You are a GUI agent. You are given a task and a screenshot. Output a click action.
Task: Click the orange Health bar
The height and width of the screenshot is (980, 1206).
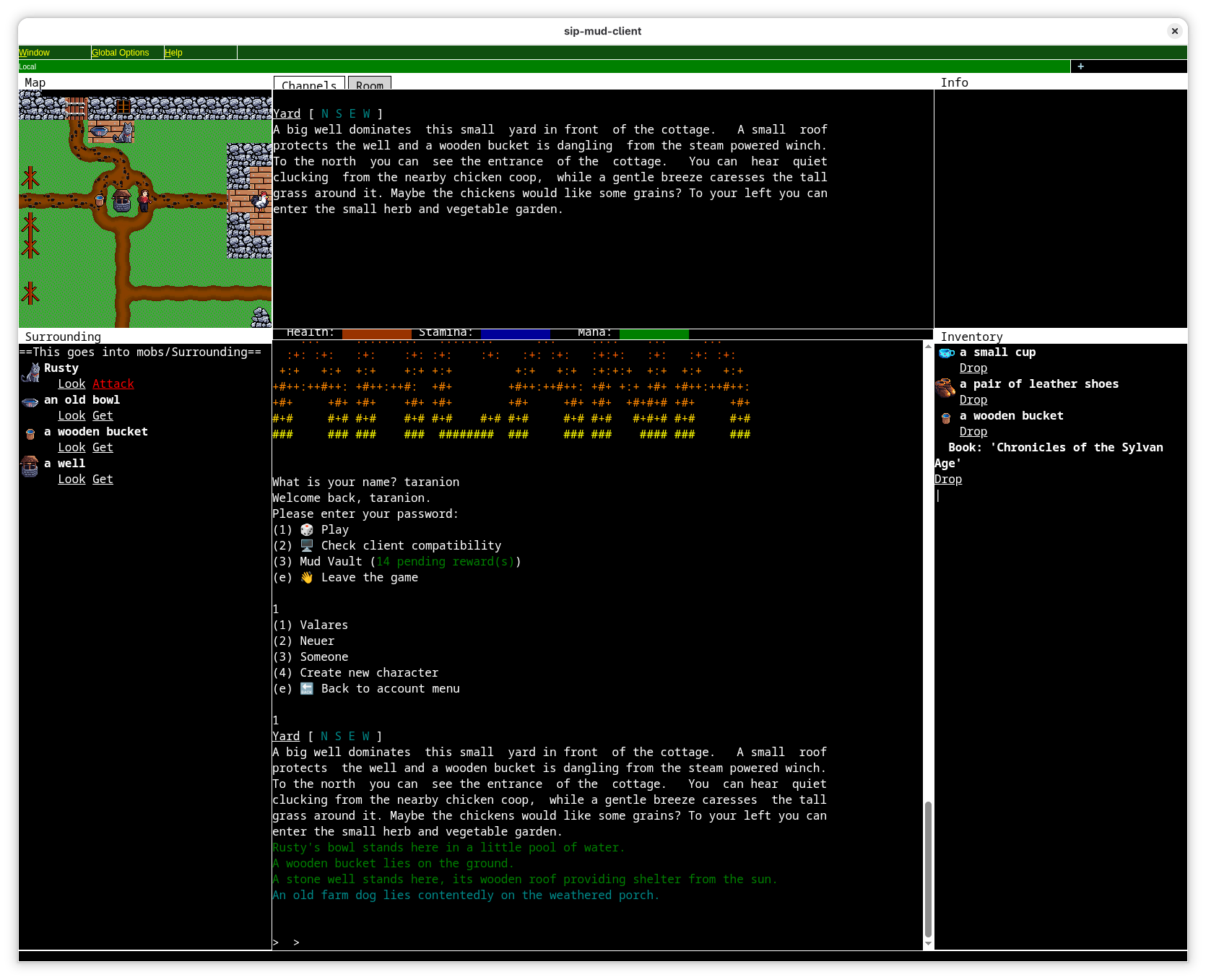376,334
